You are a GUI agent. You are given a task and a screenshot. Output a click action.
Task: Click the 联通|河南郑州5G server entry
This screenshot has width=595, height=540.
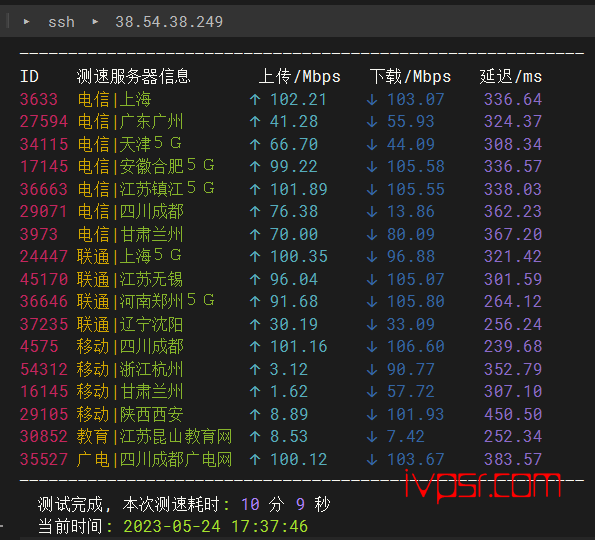[x=146, y=301]
